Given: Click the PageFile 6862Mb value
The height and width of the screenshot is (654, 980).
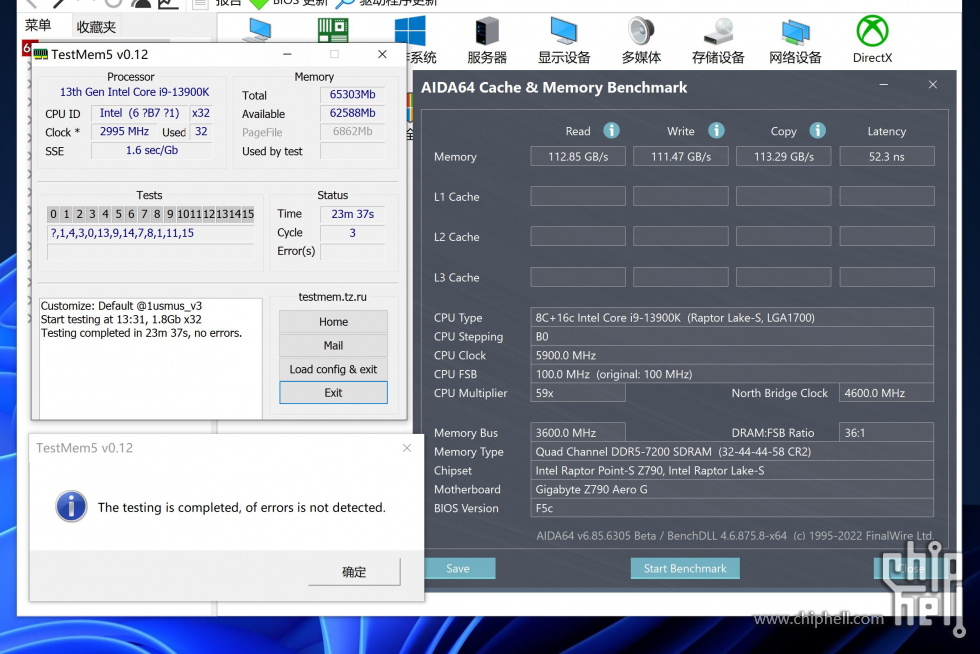Looking at the screenshot, I should click(352, 132).
